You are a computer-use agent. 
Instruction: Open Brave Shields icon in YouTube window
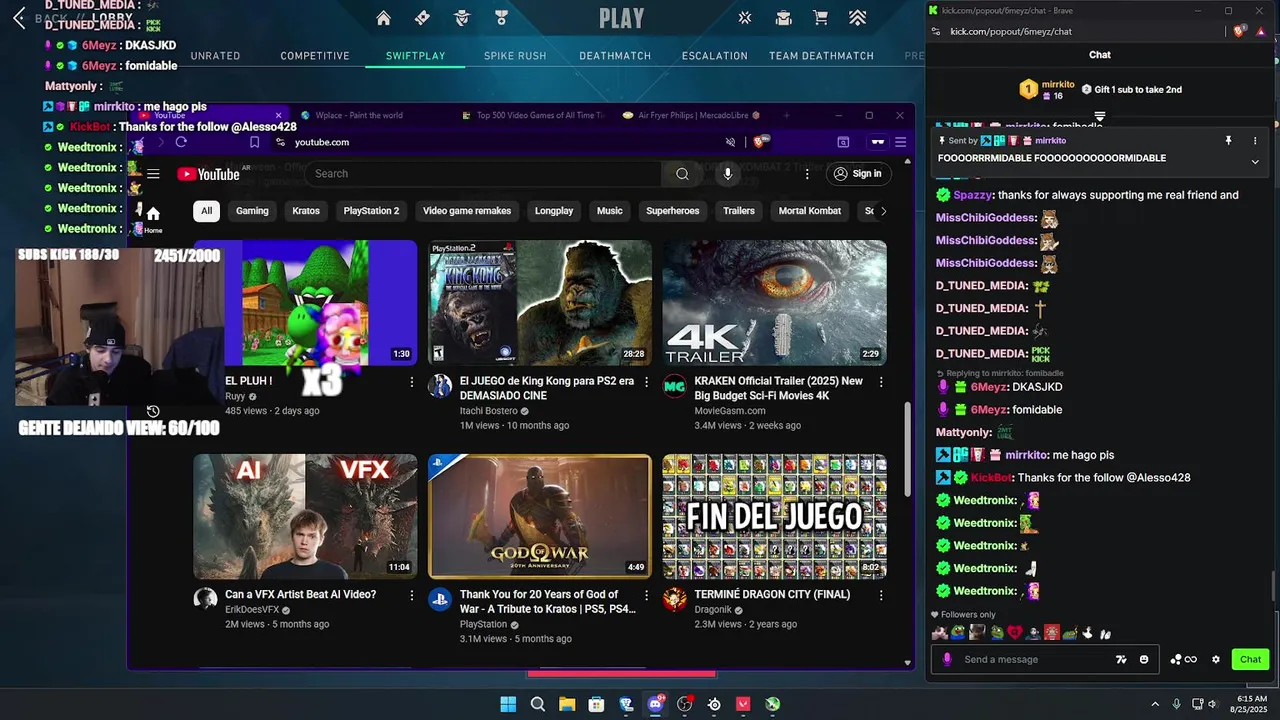760,142
